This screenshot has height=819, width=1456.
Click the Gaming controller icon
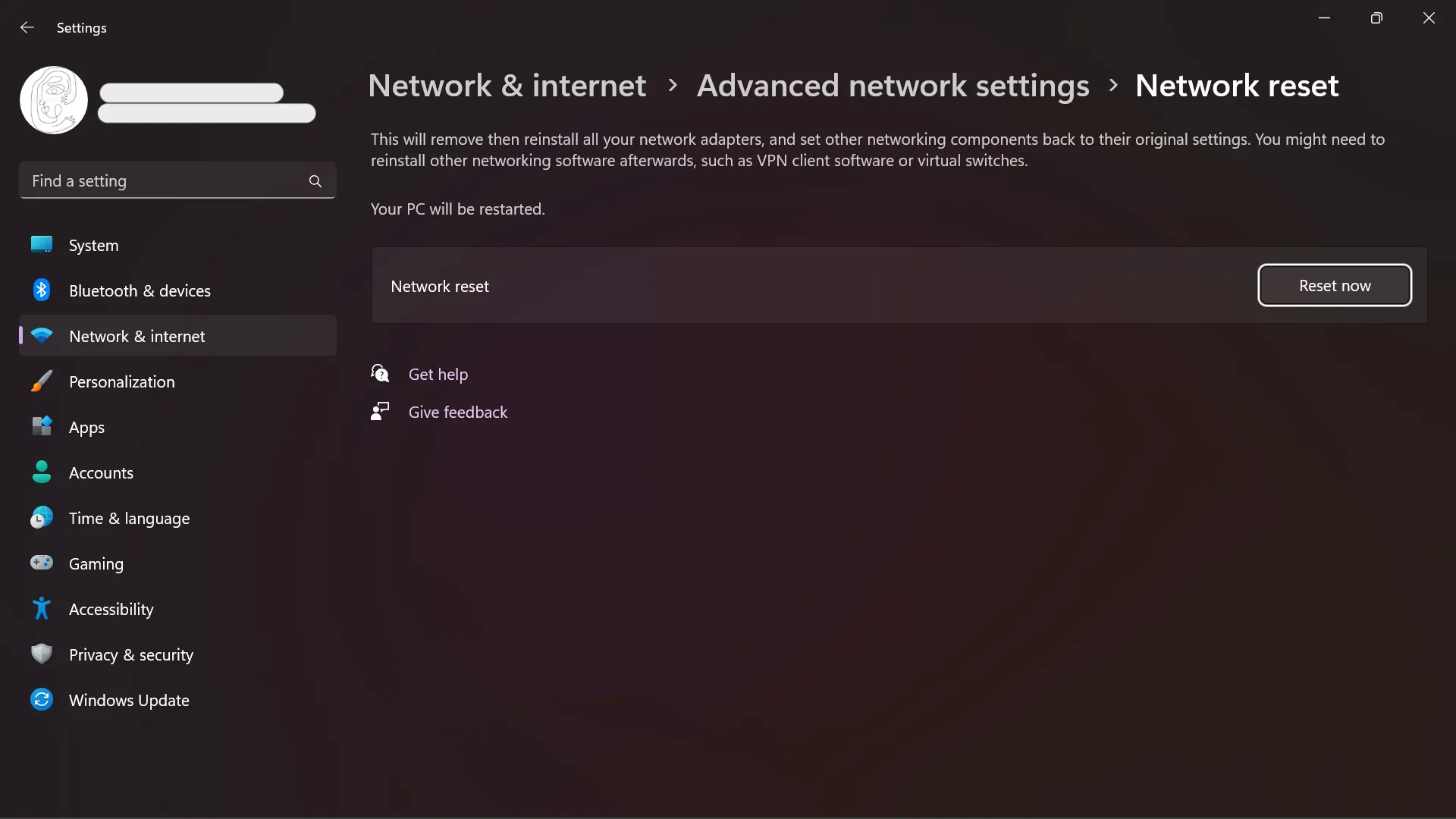tap(42, 563)
